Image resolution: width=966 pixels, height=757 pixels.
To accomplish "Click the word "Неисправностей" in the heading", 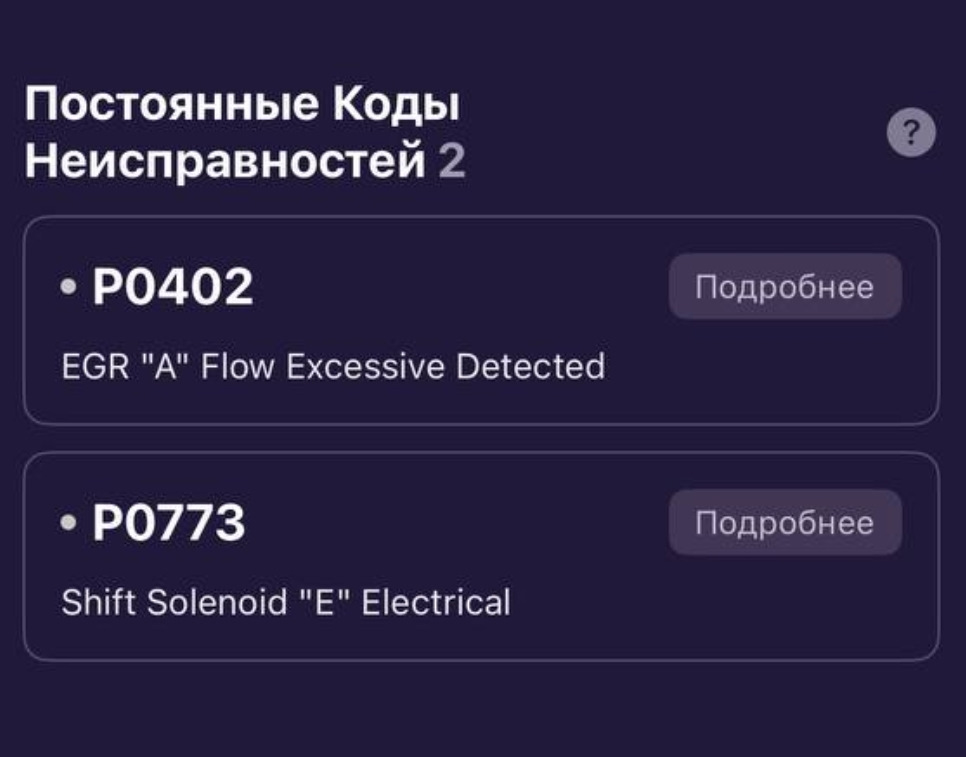I will pos(225,161).
